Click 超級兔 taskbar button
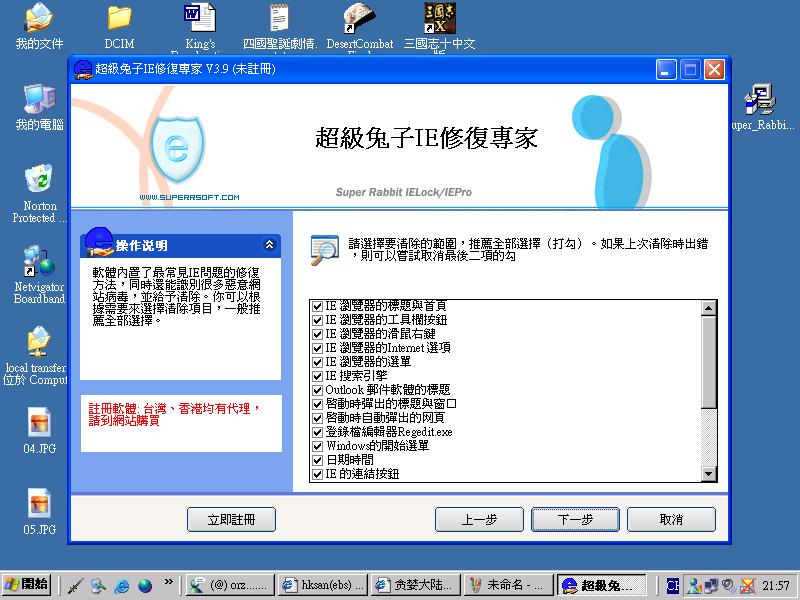Screen dimensions: 800x600 pyautogui.click(x=602, y=585)
